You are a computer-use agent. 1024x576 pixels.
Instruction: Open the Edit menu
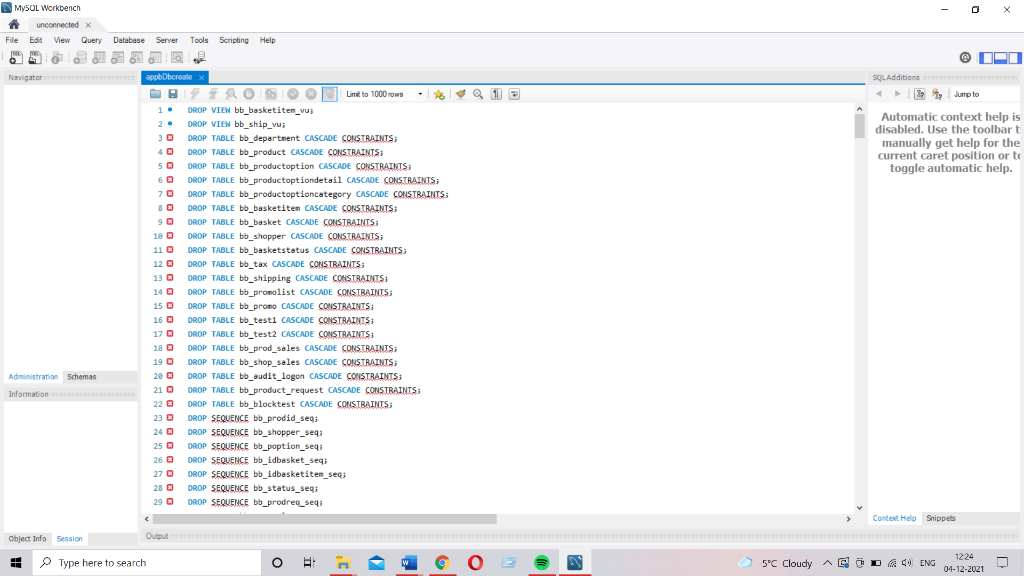pyautogui.click(x=35, y=40)
